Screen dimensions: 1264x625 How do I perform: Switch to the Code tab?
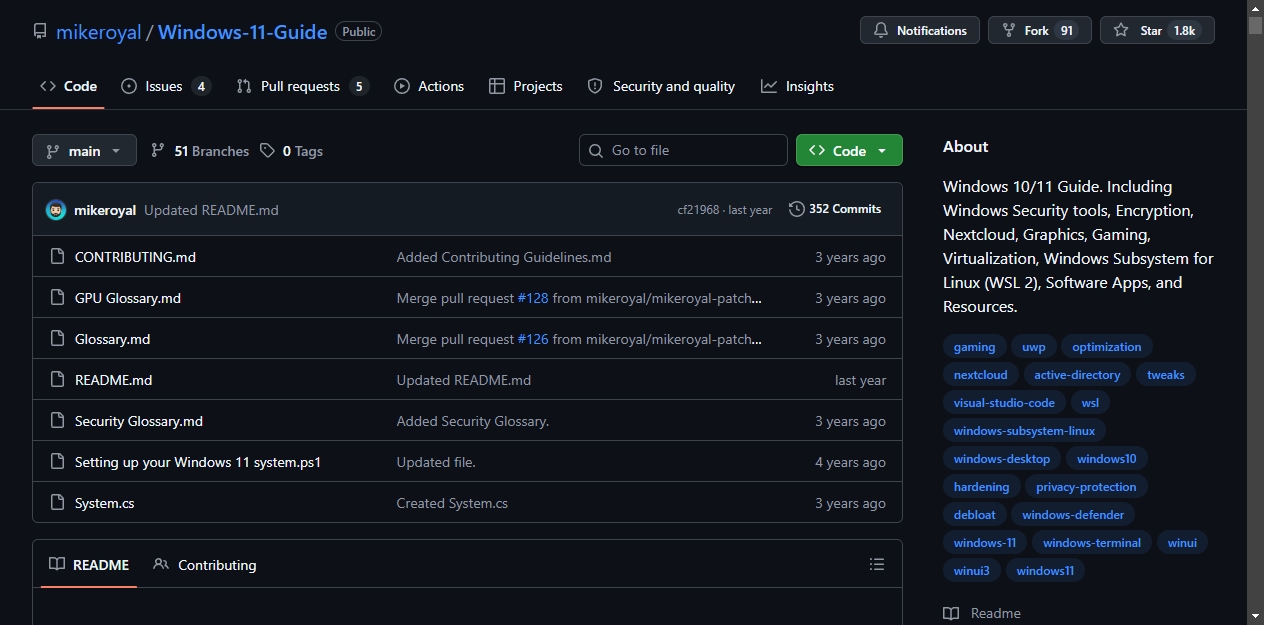click(x=68, y=86)
